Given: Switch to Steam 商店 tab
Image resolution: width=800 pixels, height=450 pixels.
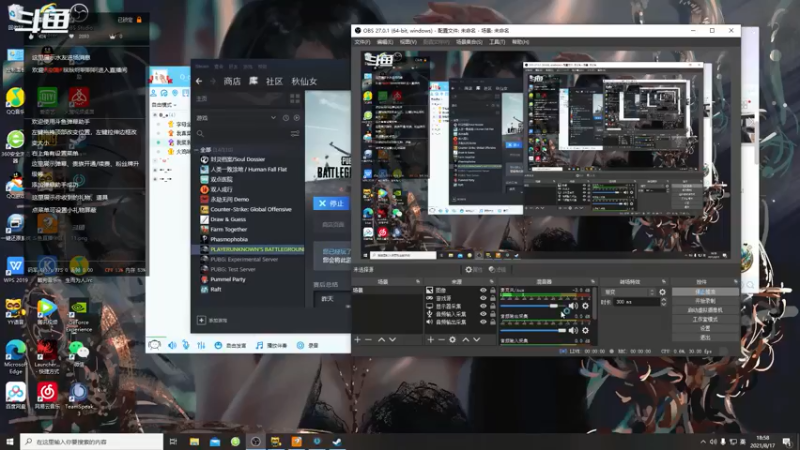Looking at the screenshot, I should tap(232, 81).
